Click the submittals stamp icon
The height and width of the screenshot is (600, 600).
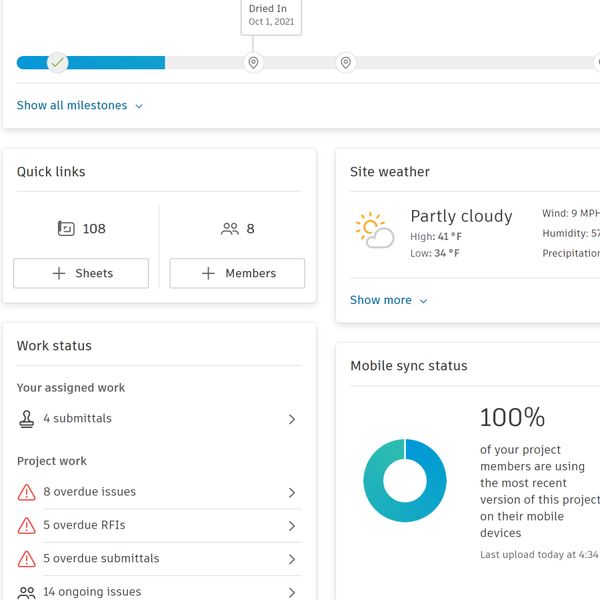pyautogui.click(x=27, y=419)
